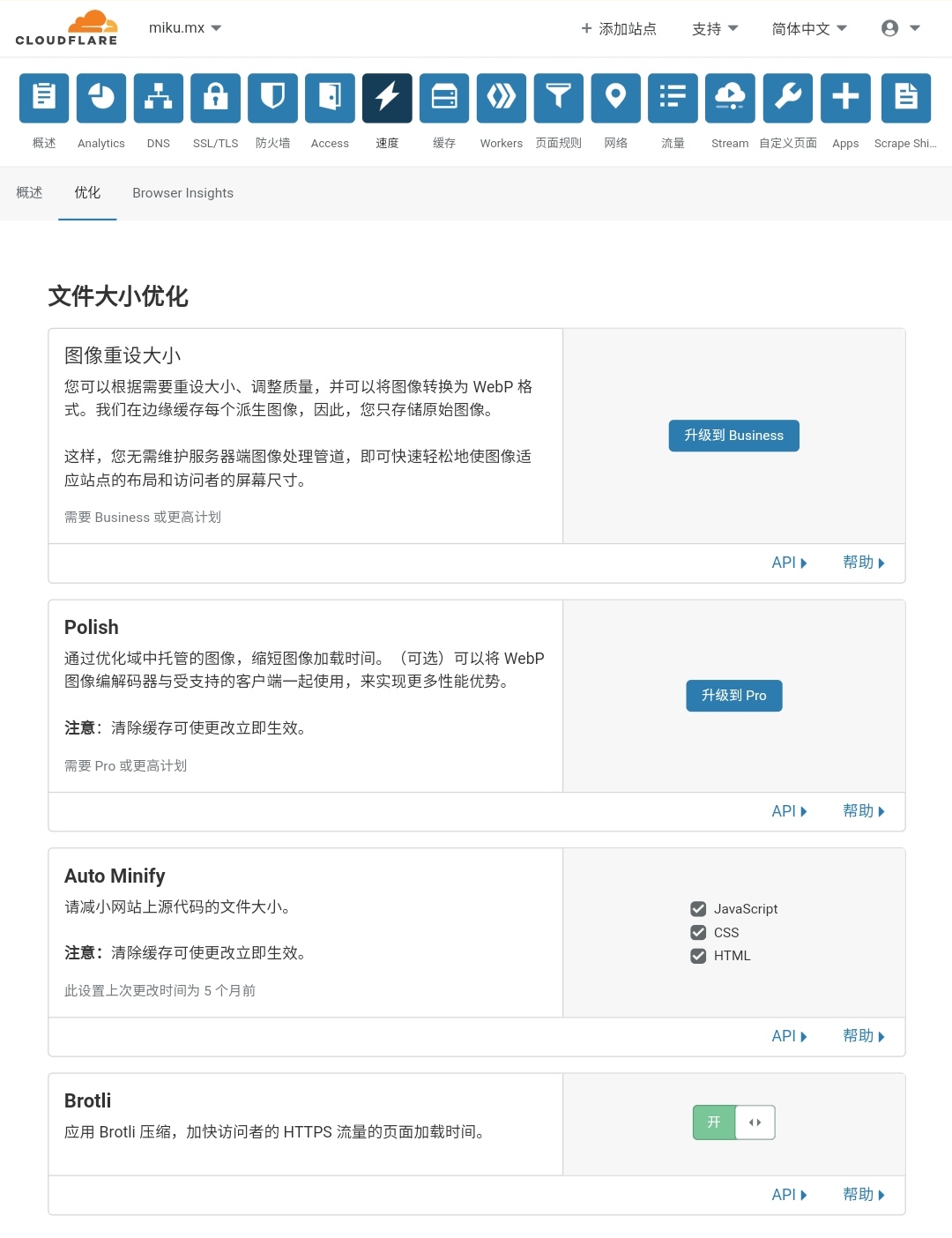This screenshot has height=1238, width=952.
Task: Open the Stream cloud icon
Action: pos(730,98)
